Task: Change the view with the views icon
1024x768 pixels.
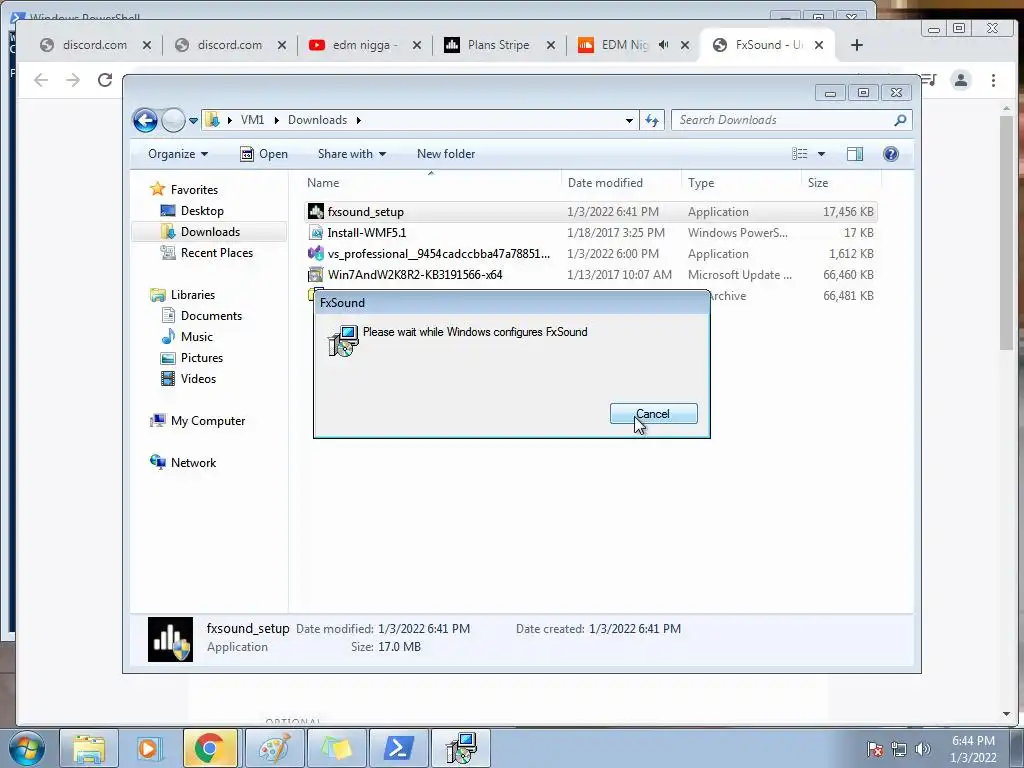Action: [800, 154]
